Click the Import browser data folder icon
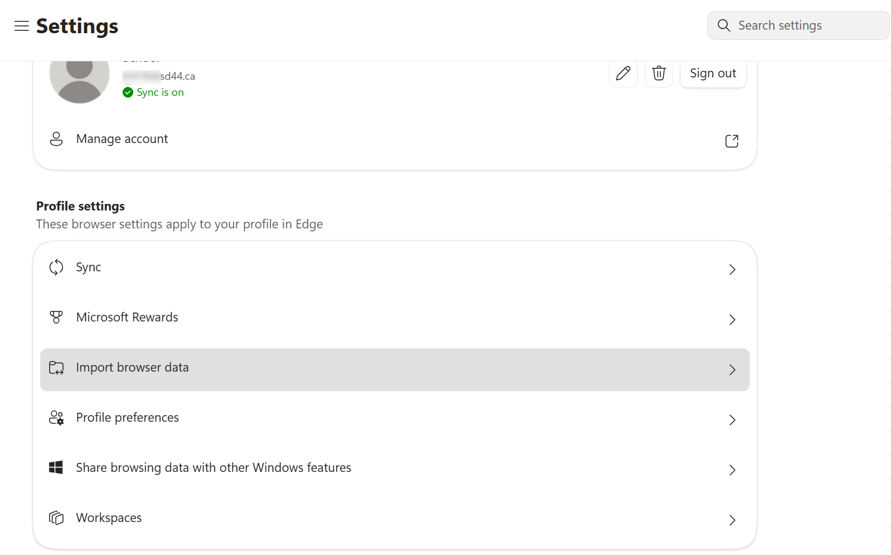Screen dimensions: 891x555 [56, 368]
